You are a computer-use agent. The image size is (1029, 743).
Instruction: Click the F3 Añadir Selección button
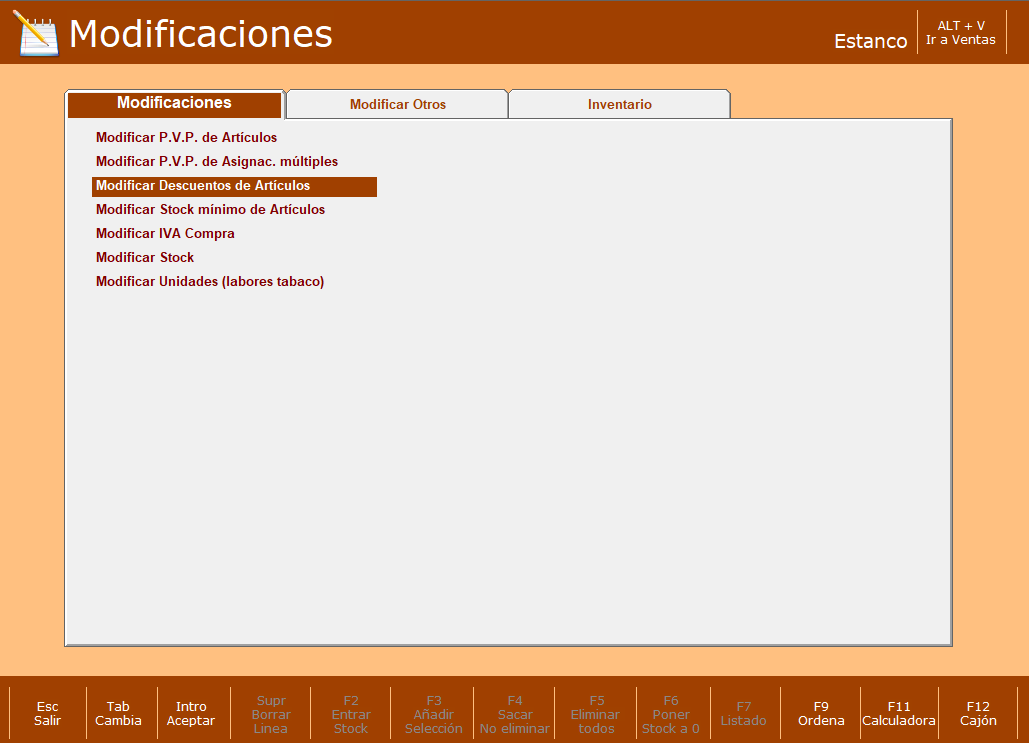pos(433,714)
